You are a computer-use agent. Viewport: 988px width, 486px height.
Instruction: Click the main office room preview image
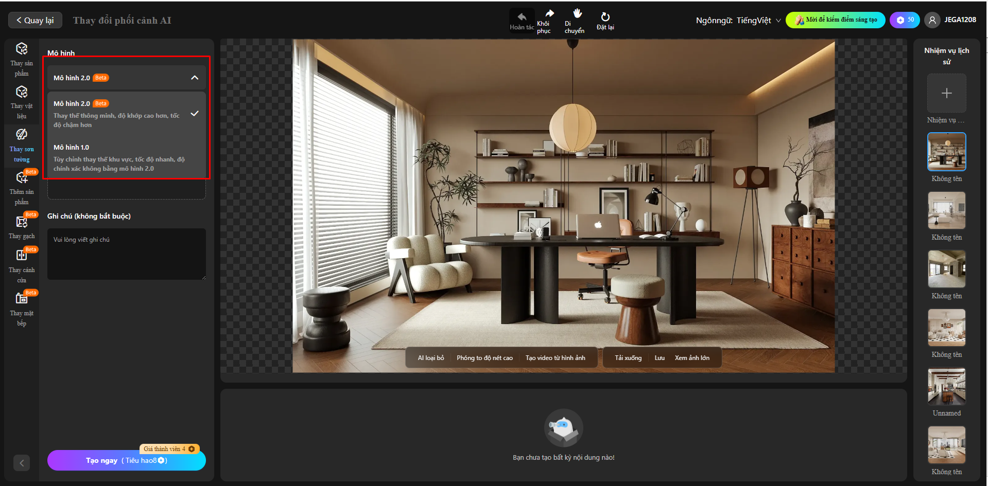click(x=563, y=206)
